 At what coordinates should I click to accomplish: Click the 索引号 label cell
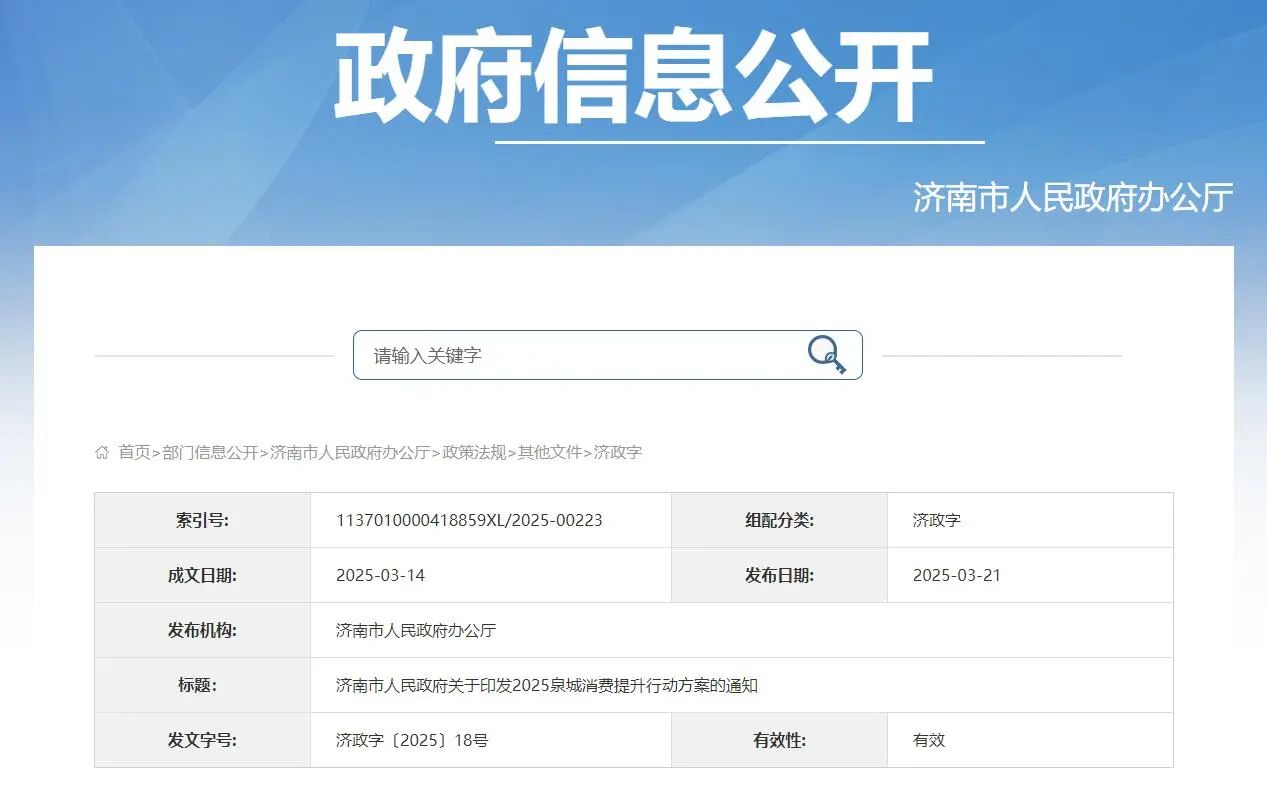coord(203,520)
